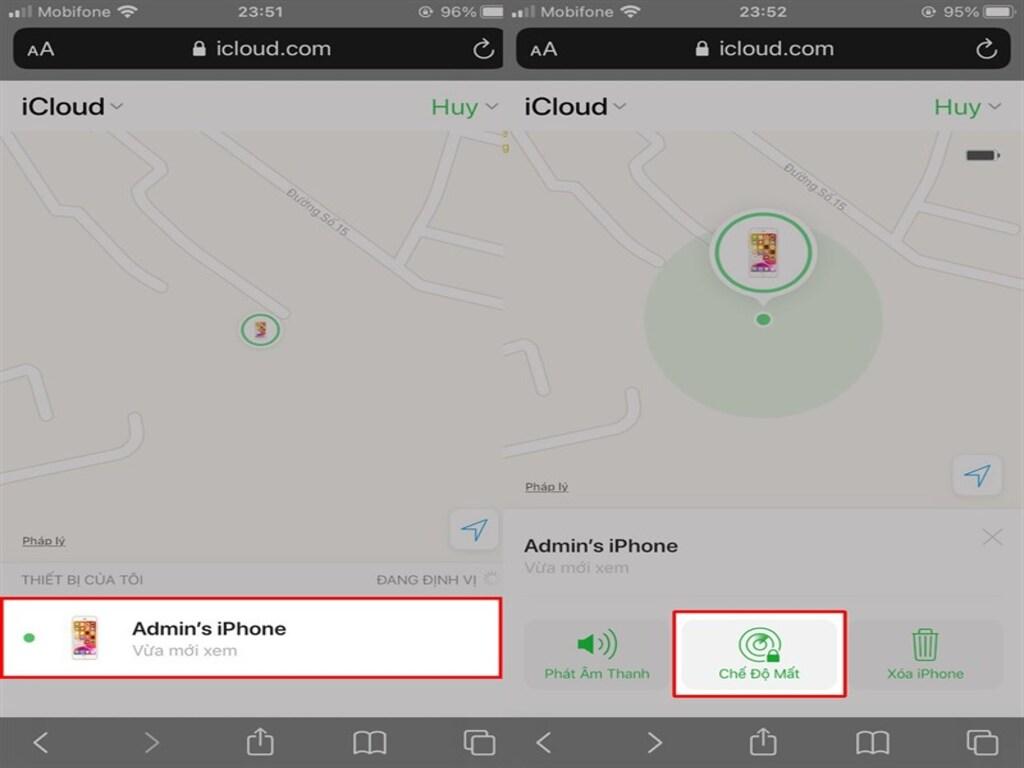
Task: Select Admin's iPhone in device list
Action: (x=251, y=638)
